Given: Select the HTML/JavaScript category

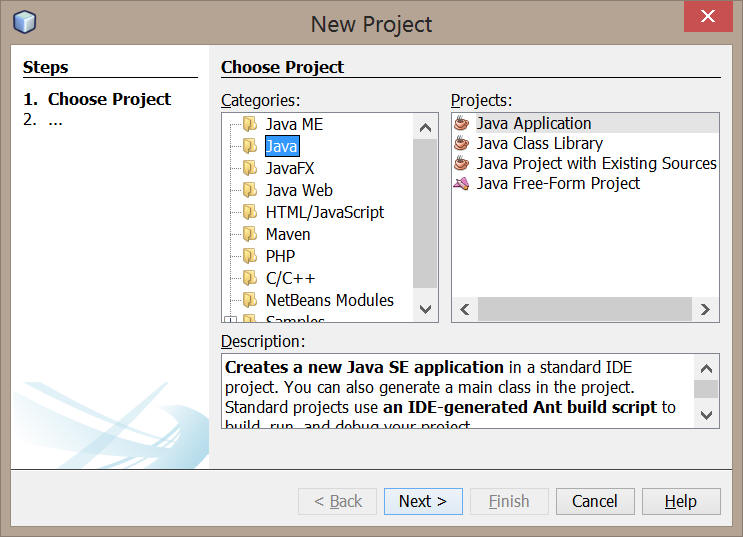Looking at the screenshot, I should 325,212.
